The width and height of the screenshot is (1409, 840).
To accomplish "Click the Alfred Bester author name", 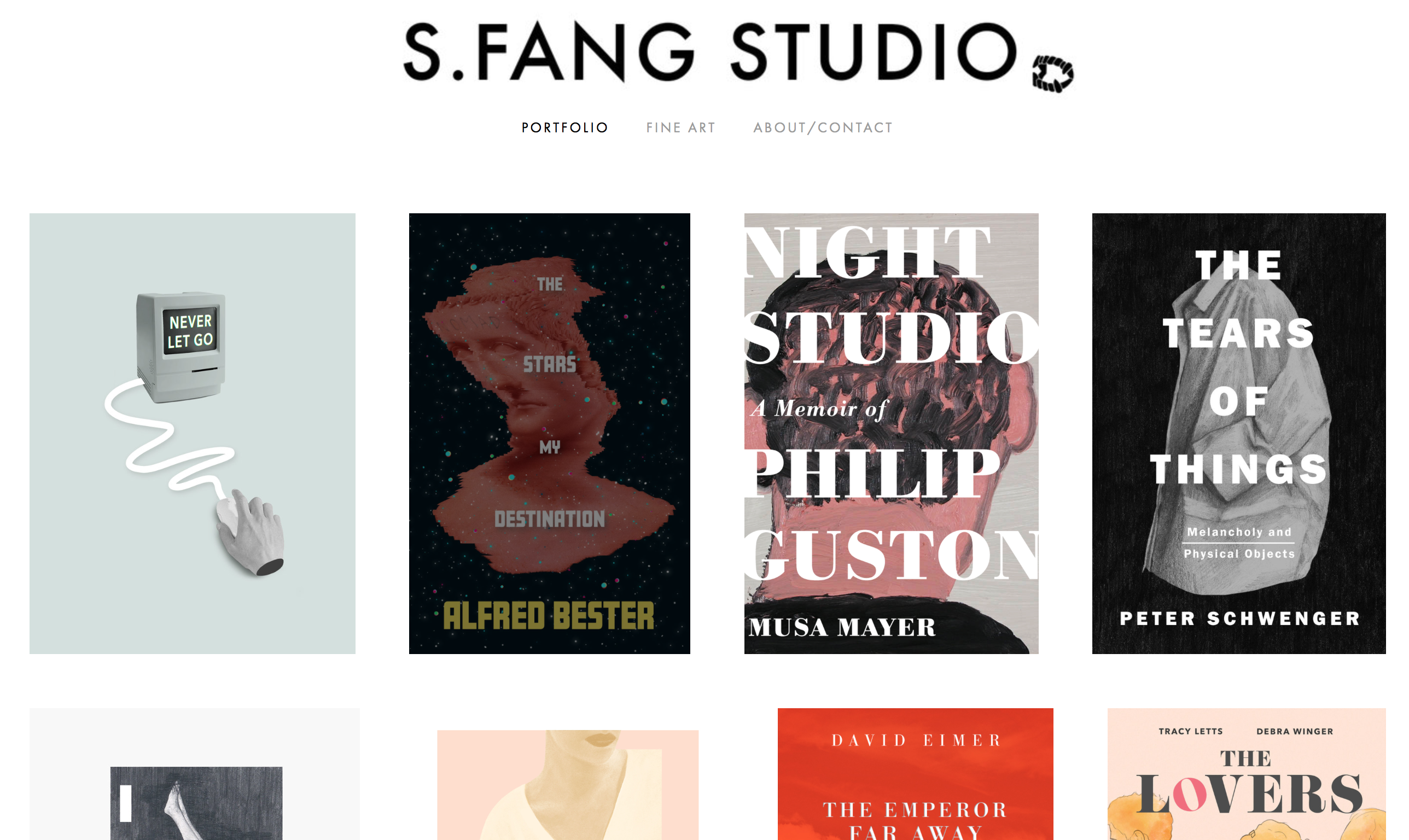I will [x=549, y=616].
